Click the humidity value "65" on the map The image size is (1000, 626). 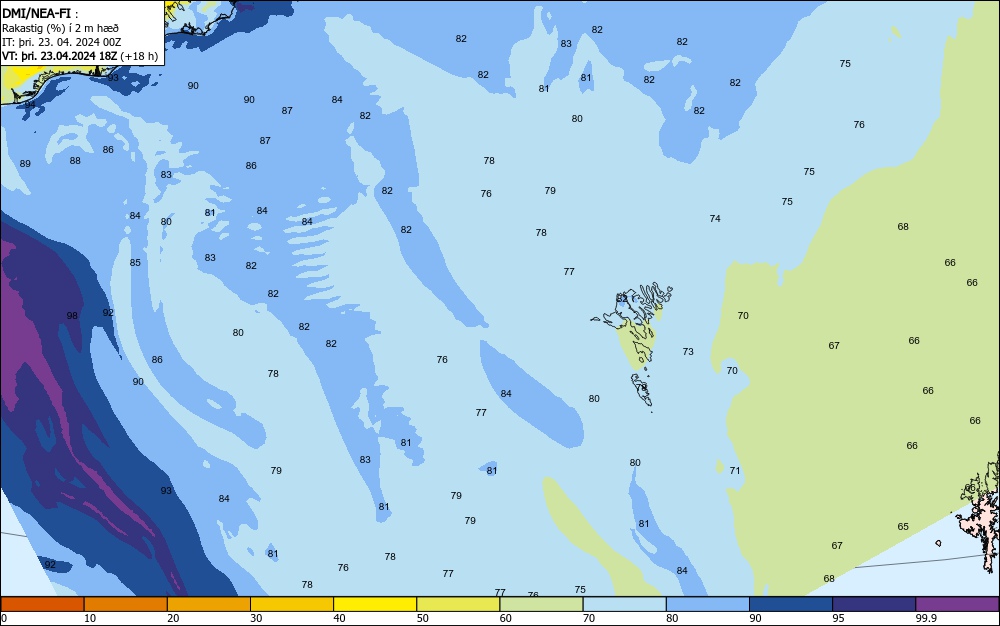point(903,527)
